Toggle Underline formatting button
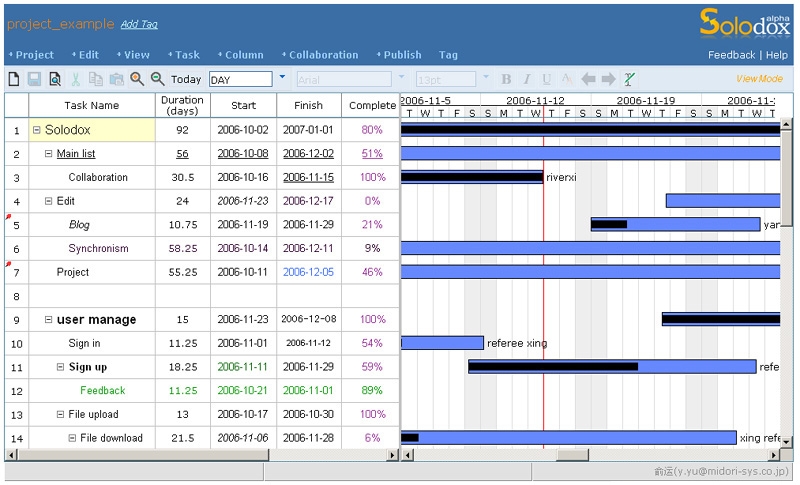This screenshot has height=485, width=800. point(546,79)
